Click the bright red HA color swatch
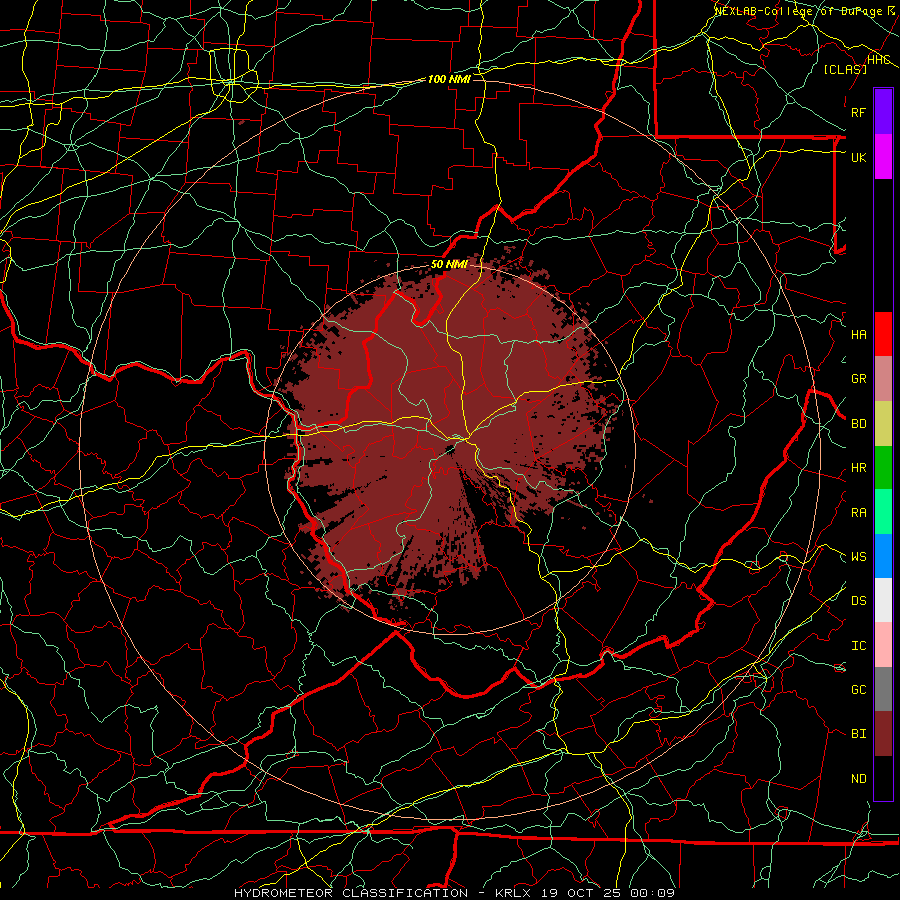The width and height of the screenshot is (900, 900). click(883, 334)
